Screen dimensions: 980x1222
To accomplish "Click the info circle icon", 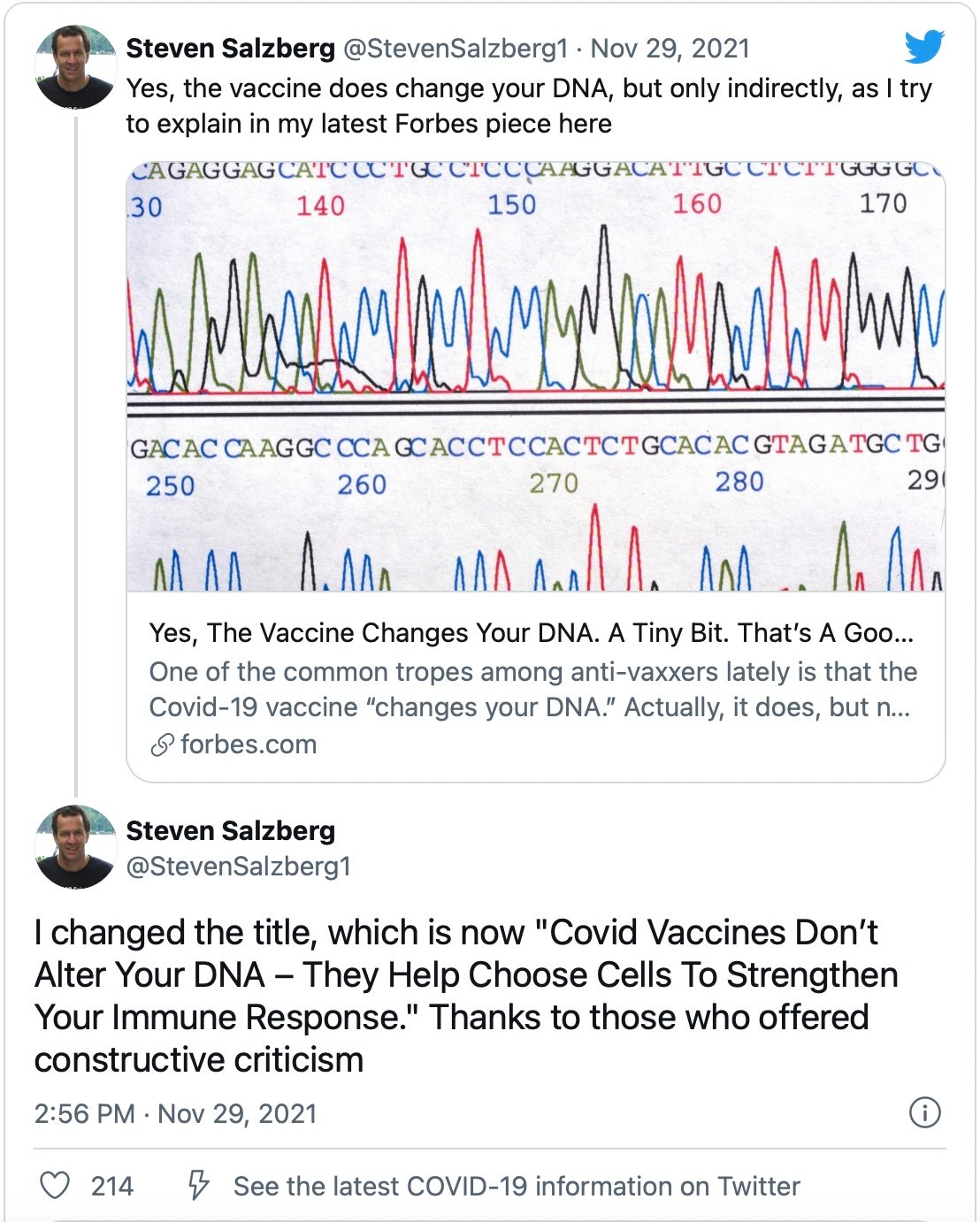I will click(925, 1112).
